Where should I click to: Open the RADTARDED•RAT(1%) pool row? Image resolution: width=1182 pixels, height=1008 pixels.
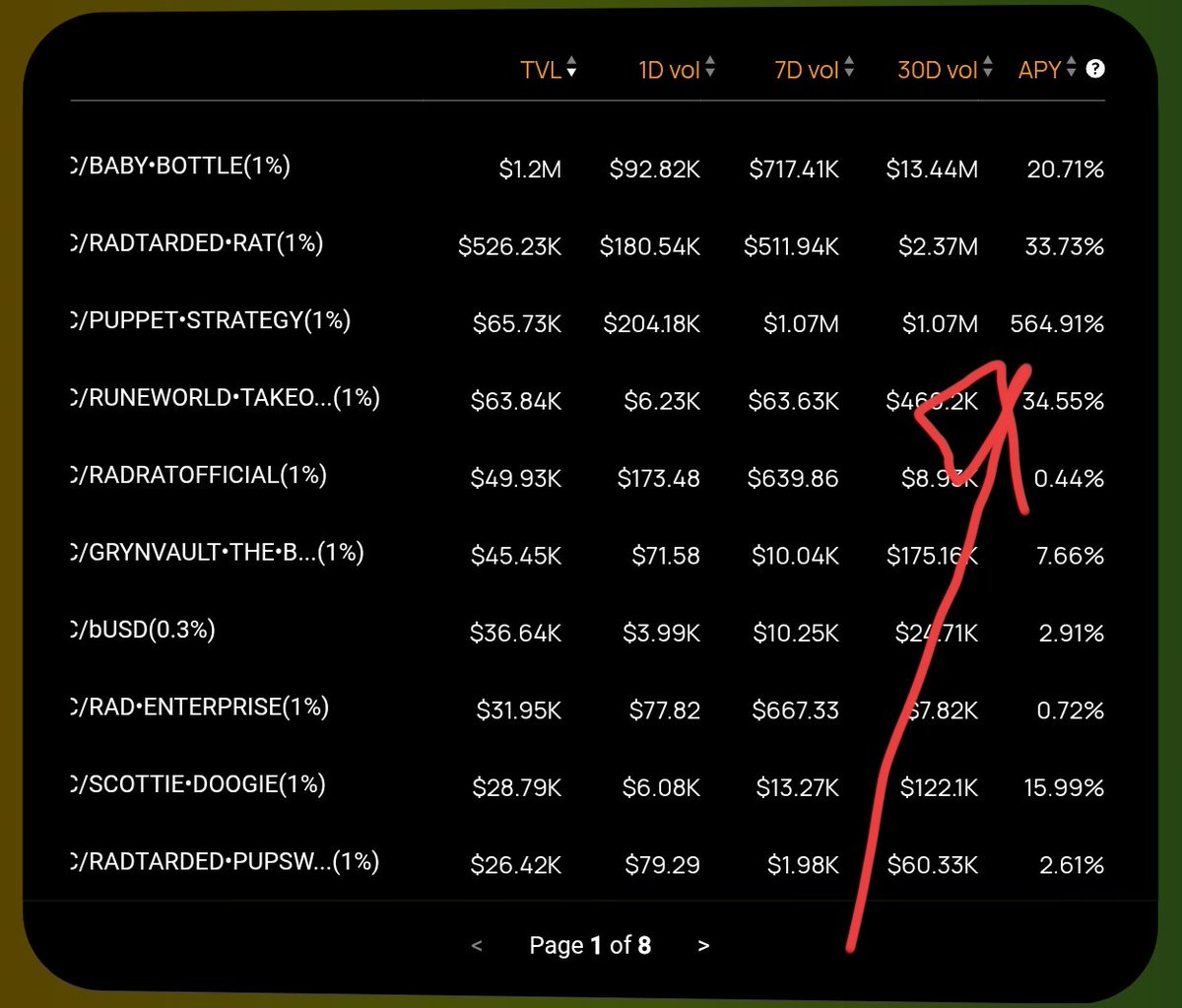click(587, 245)
